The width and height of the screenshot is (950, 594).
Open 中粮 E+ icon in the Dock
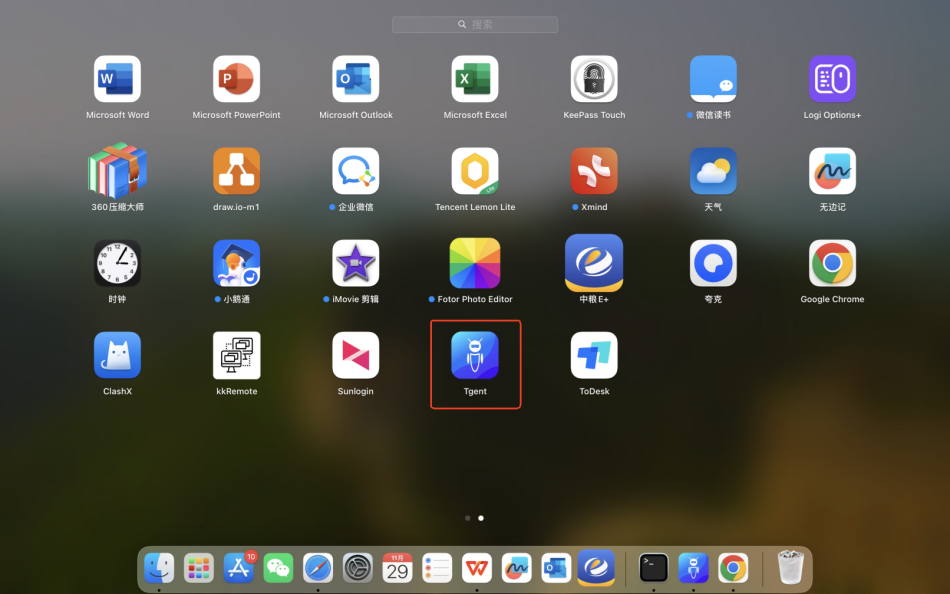596,568
